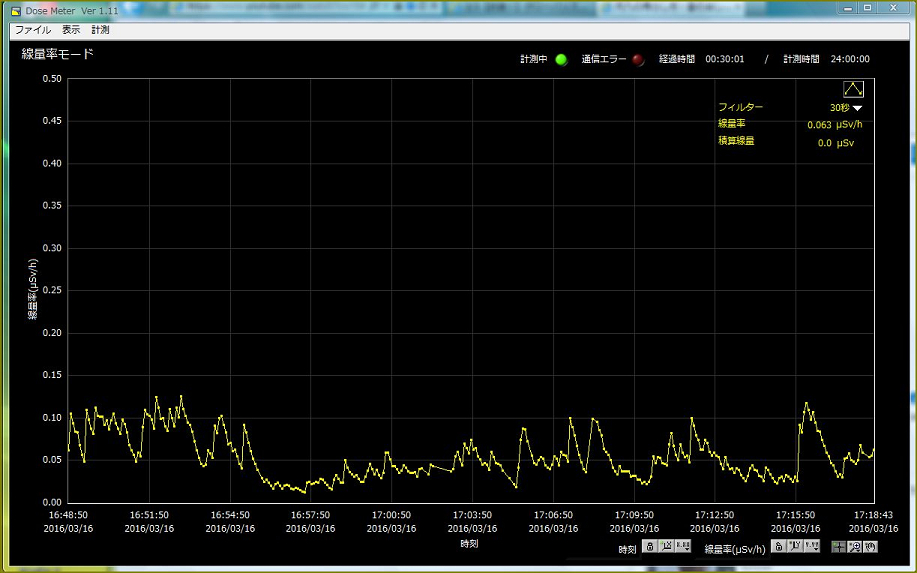
Task: Click the dose rate axis autoscale-once icon
Action: click(x=794, y=547)
